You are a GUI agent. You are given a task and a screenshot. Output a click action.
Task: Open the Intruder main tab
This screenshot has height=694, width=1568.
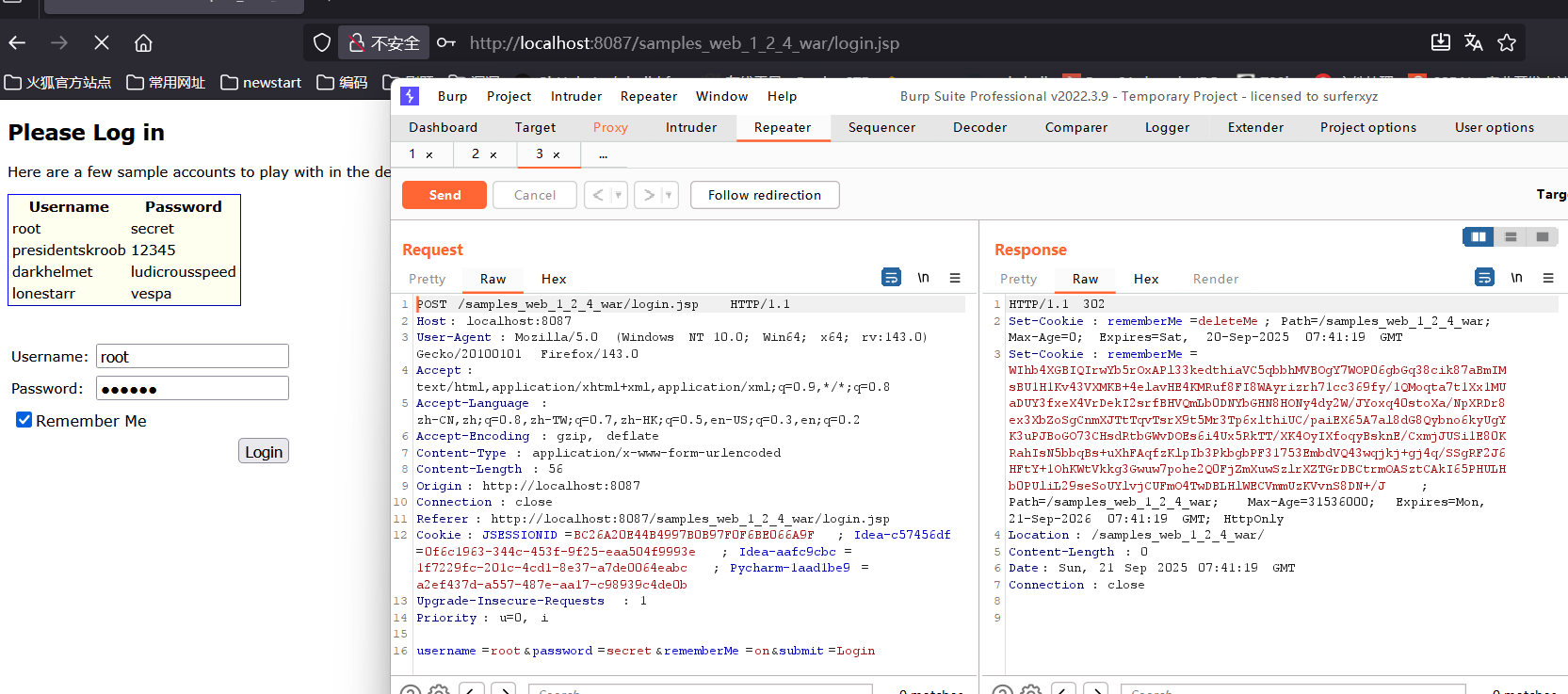point(690,128)
